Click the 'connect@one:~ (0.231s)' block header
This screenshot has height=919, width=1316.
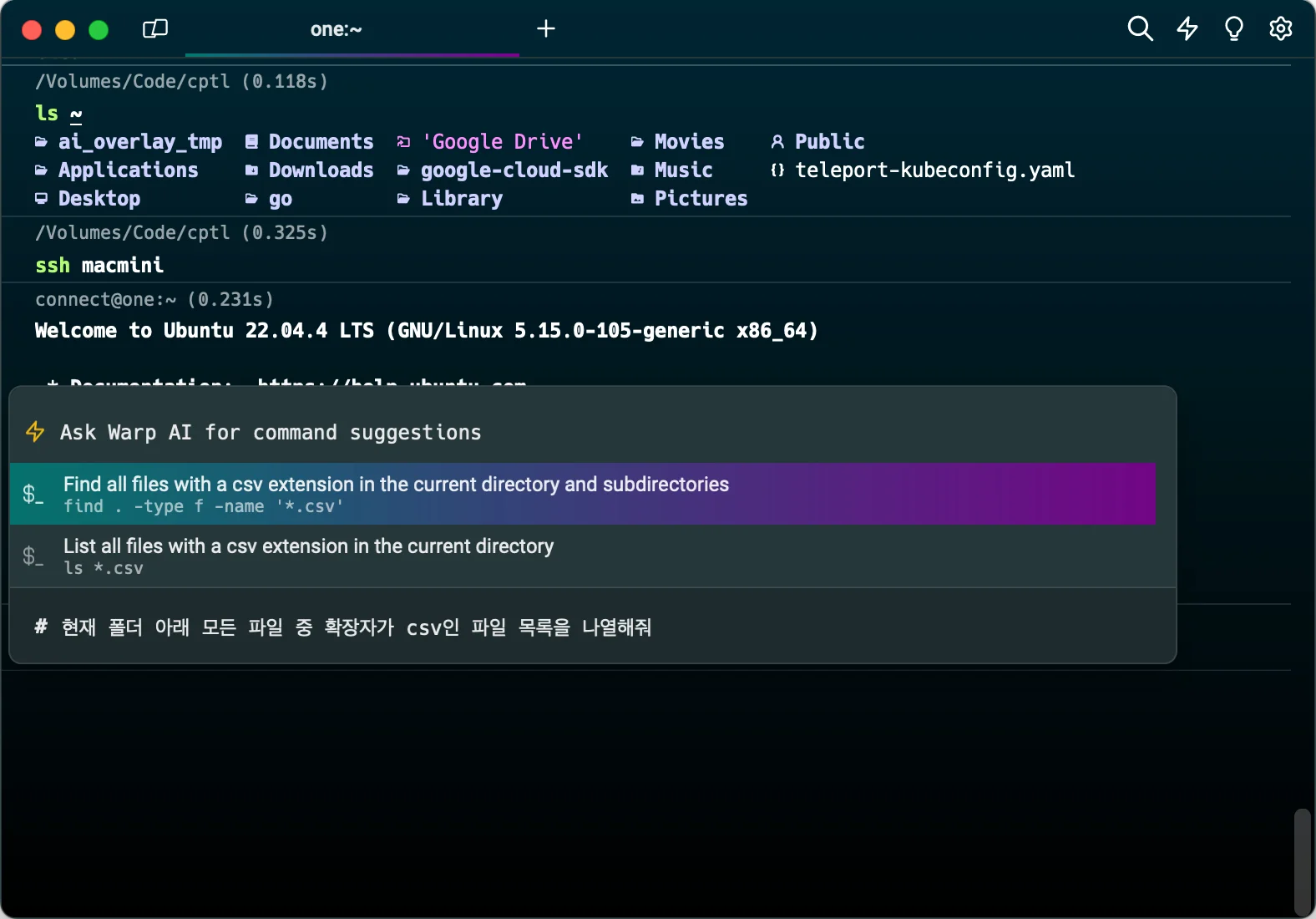(154, 300)
